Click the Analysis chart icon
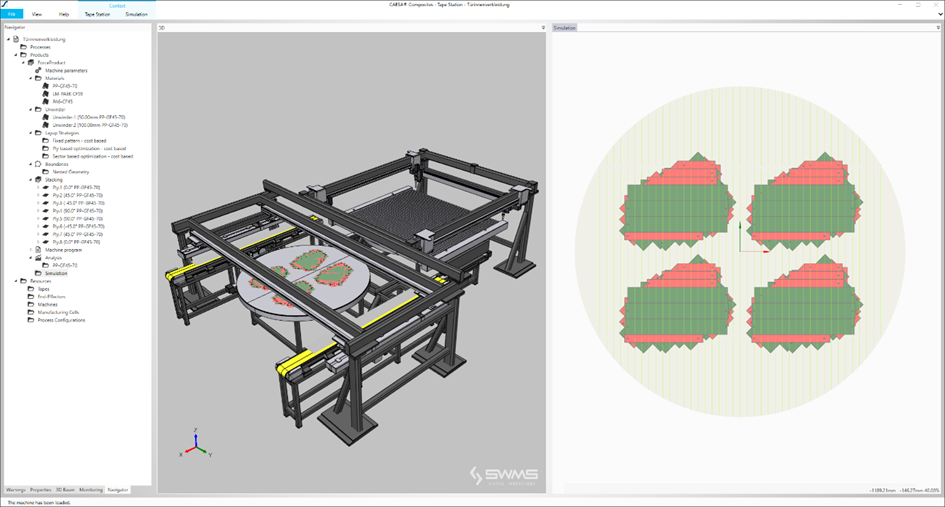 (38, 257)
